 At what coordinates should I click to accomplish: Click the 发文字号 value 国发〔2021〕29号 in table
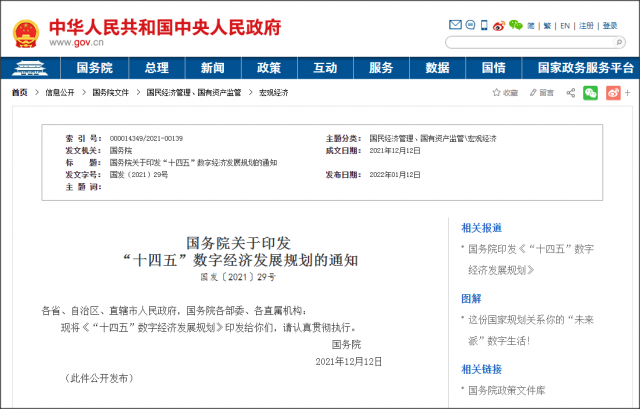coord(139,175)
